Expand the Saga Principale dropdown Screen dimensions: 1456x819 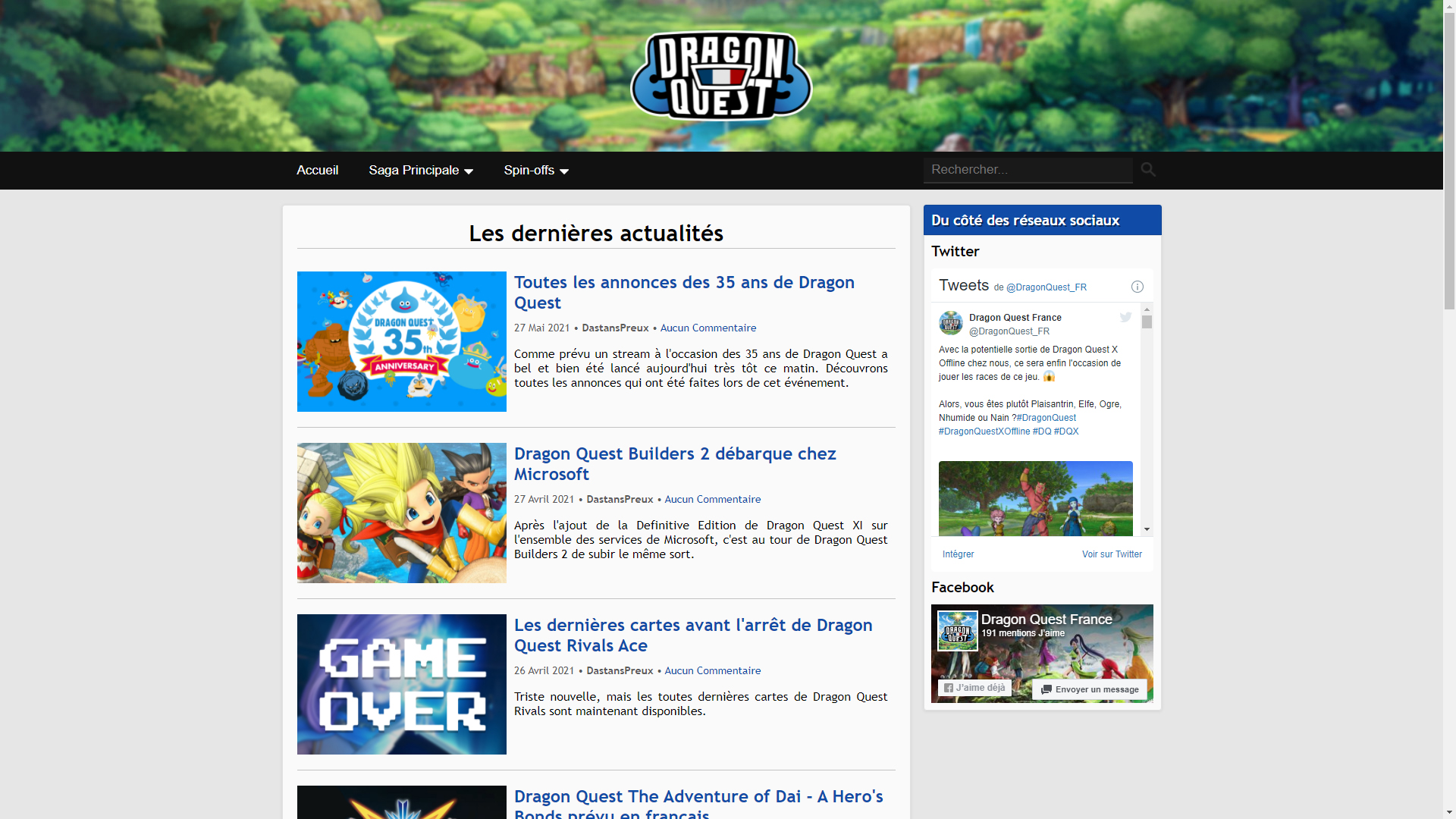[421, 171]
